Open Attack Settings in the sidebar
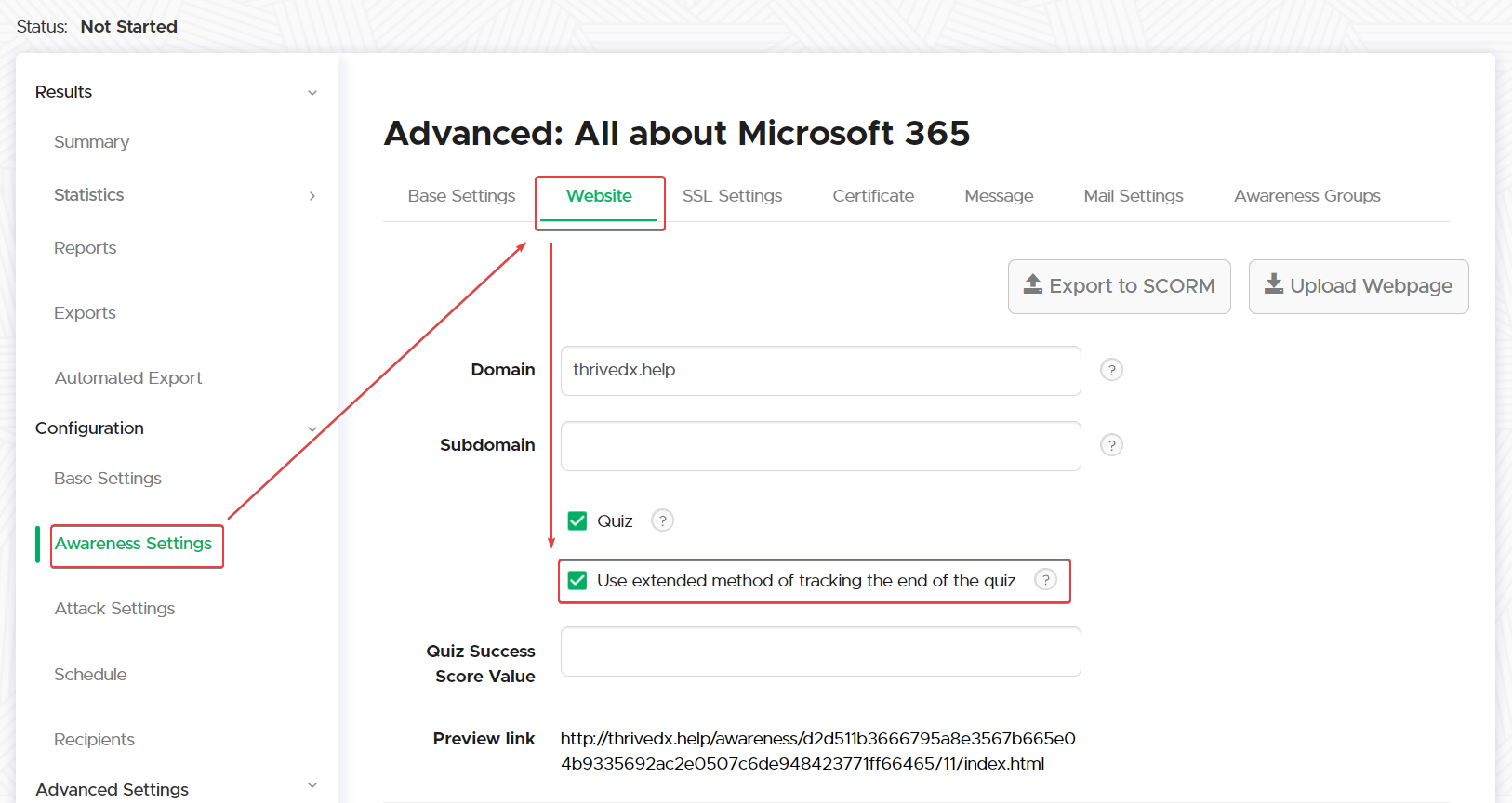Screen dimensions: 1512x803 point(114,609)
